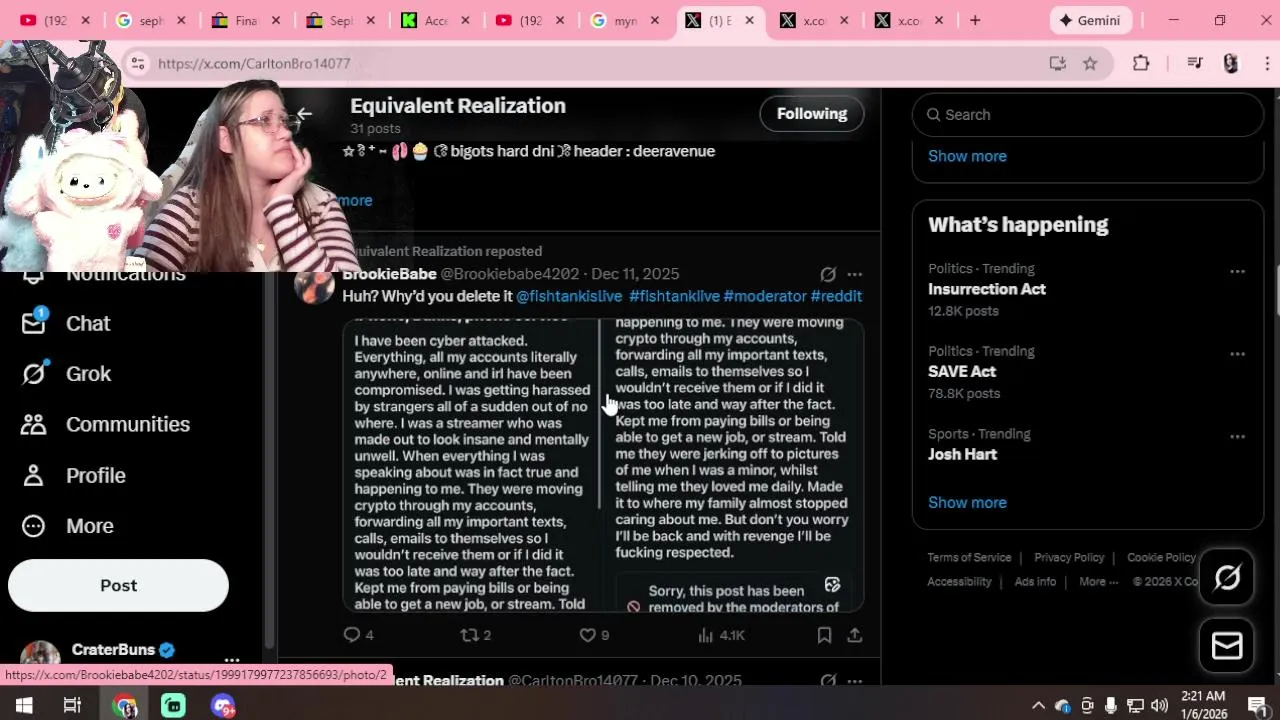Screen dimensions: 1280x720
Task: Open Ads info footer link
Action: [1035, 582]
